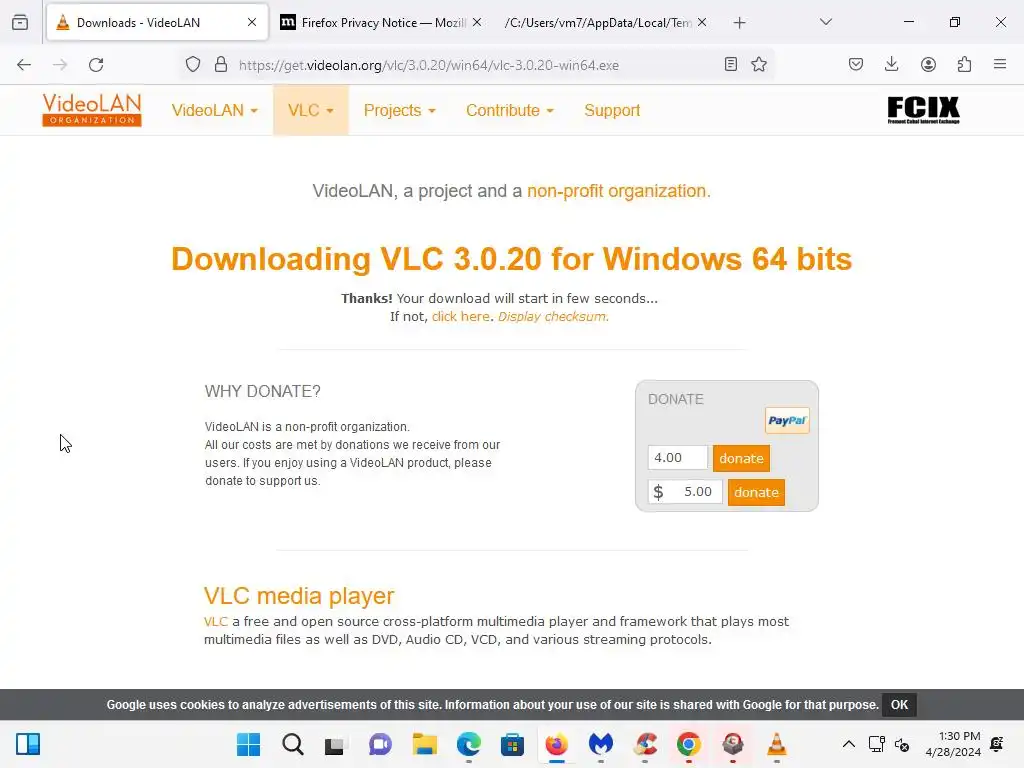Click the VideoLAN organization logo
Image resolution: width=1024 pixels, height=768 pixels.
point(92,110)
